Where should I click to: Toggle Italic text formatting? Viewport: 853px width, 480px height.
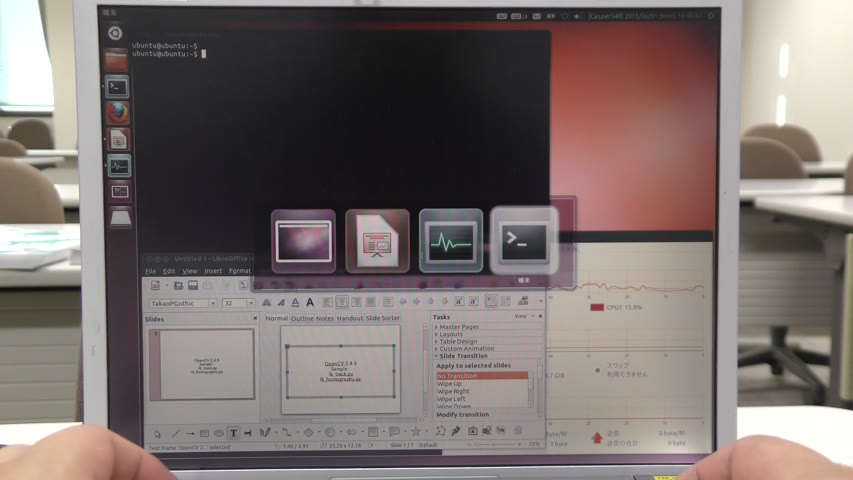[281, 303]
